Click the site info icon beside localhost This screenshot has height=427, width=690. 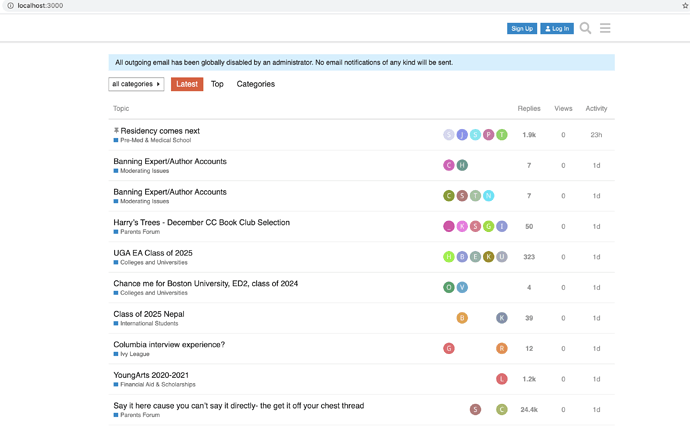click(x=10, y=6)
